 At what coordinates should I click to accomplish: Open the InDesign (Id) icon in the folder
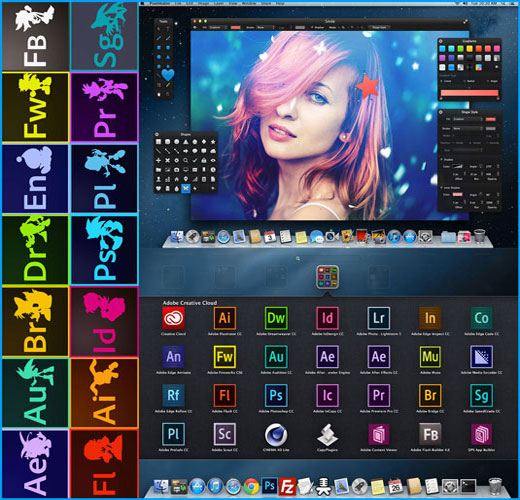click(x=327, y=318)
